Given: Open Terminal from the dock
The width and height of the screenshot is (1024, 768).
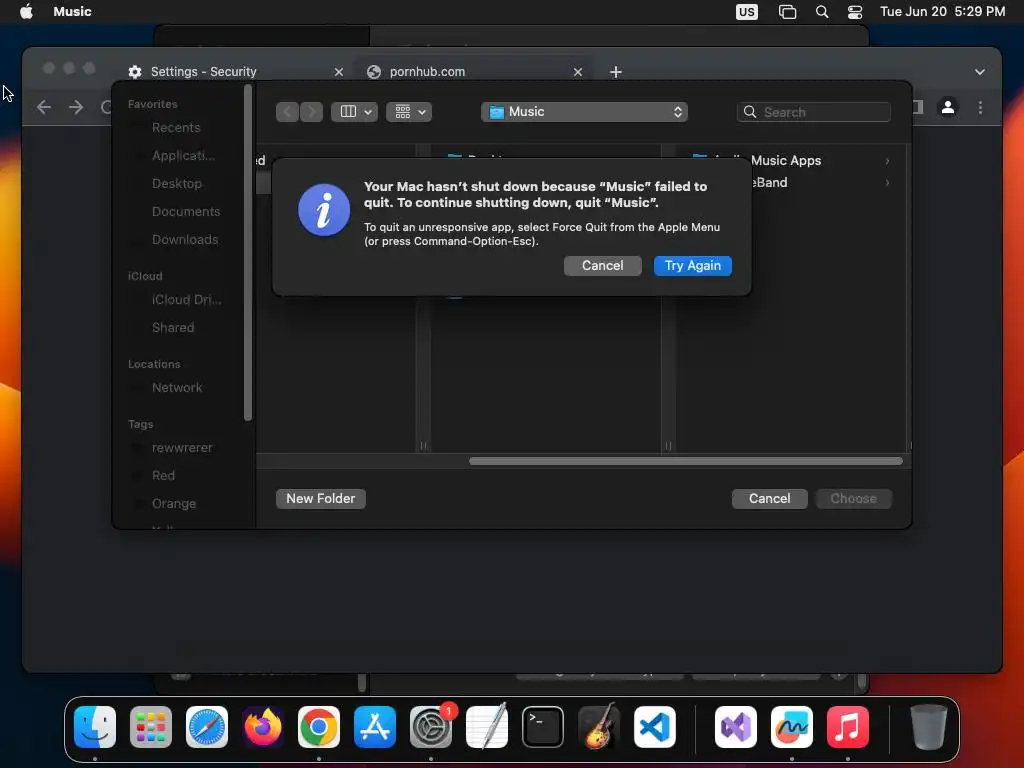Looking at the screenshot, I should 543,727.
